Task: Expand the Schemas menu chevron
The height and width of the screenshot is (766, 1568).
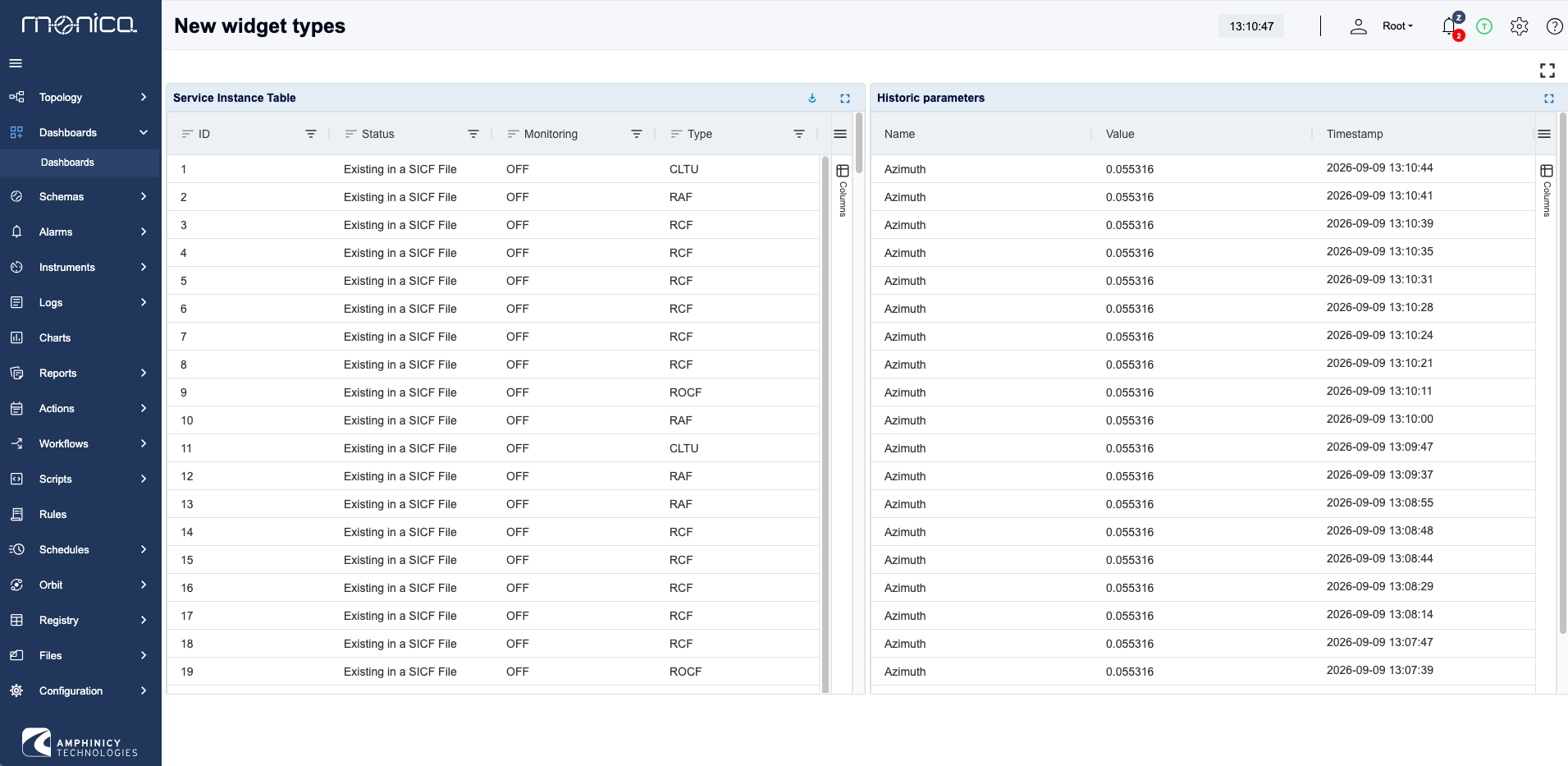Action: click(x=144, y=196)
